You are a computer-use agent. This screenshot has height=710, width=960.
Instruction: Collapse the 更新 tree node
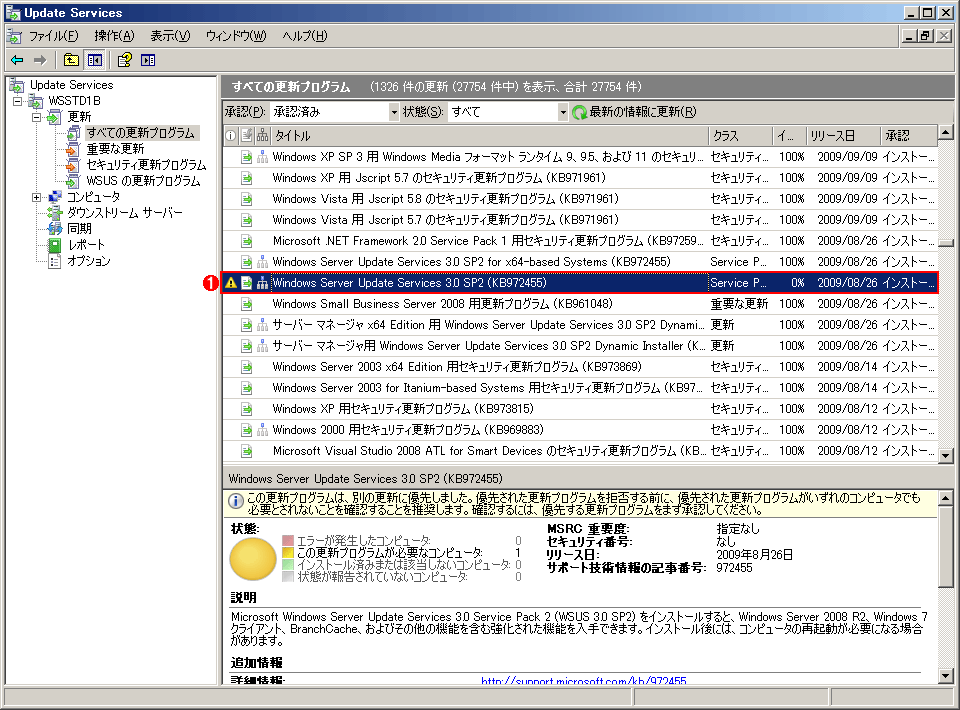point(37,117)
